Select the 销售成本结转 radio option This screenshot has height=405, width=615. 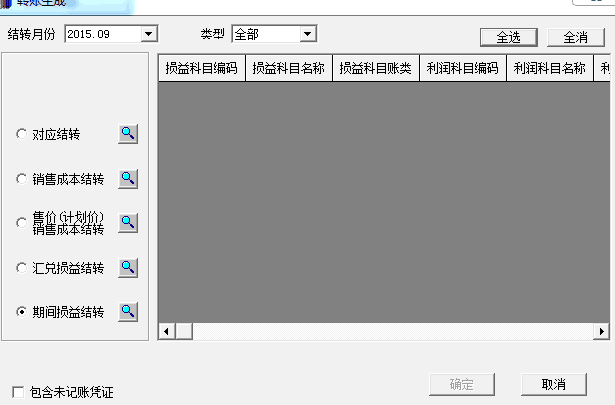pos(21,179)
